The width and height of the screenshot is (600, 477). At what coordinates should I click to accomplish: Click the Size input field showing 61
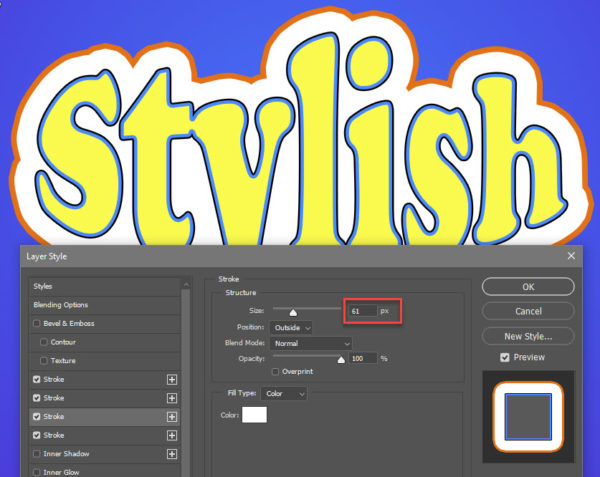coord(362,311)
